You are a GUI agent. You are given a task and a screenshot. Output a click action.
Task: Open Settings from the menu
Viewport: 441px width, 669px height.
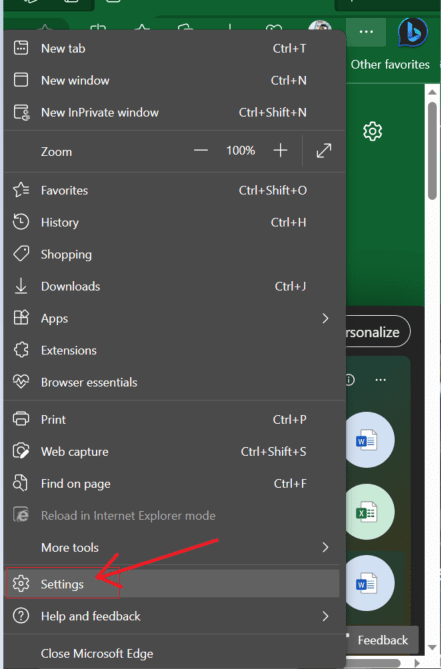[x=174, y=584]
